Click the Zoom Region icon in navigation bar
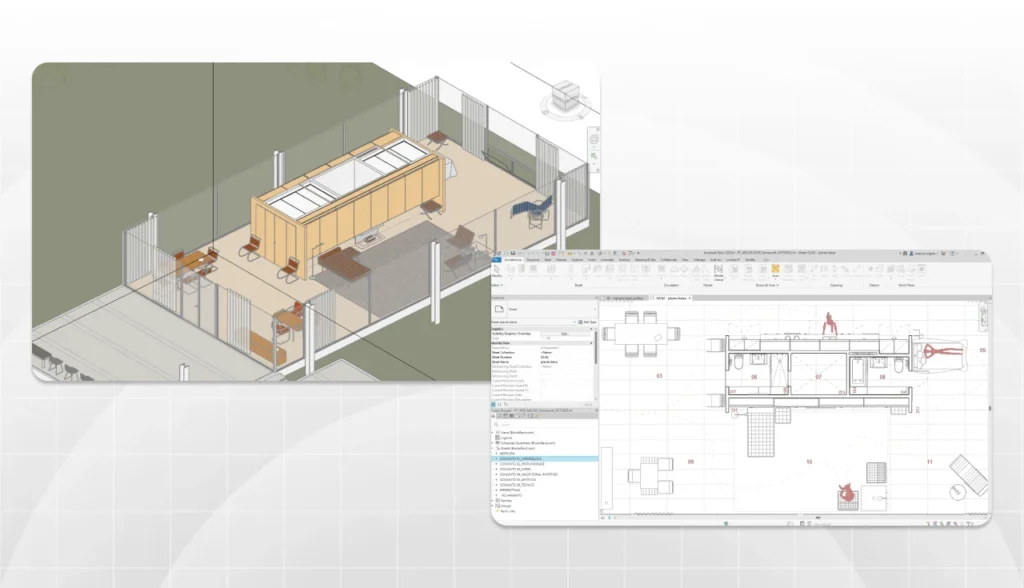Screen dimensions: 1024x588 [593, 156]
